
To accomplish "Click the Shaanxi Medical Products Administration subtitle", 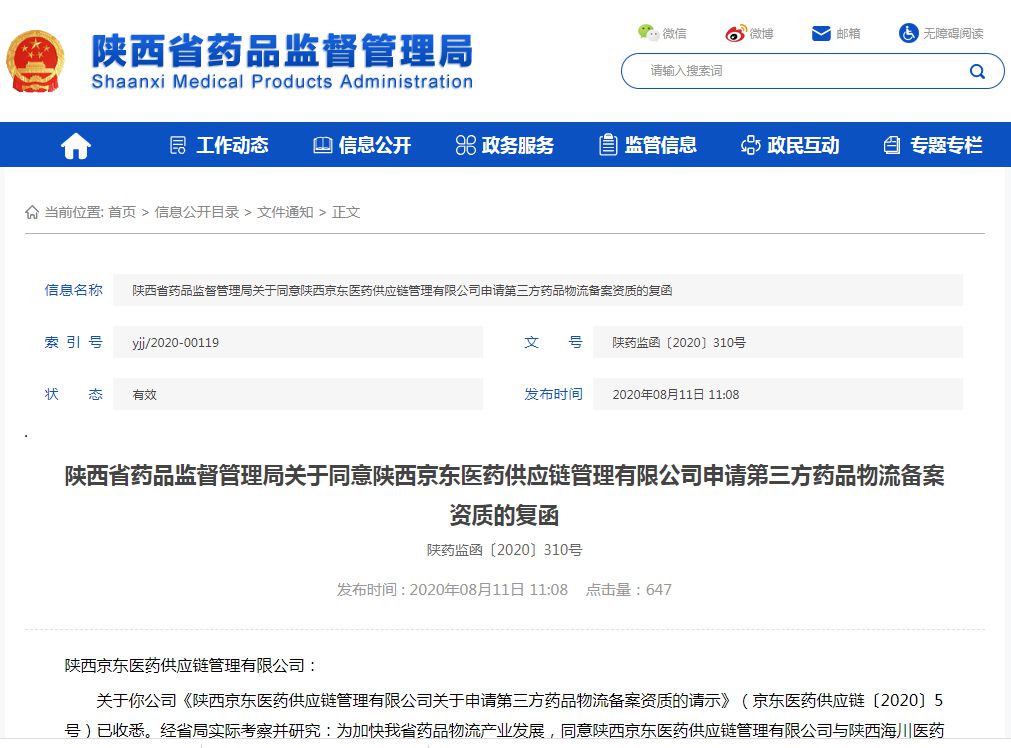I will tap(282, 81).
